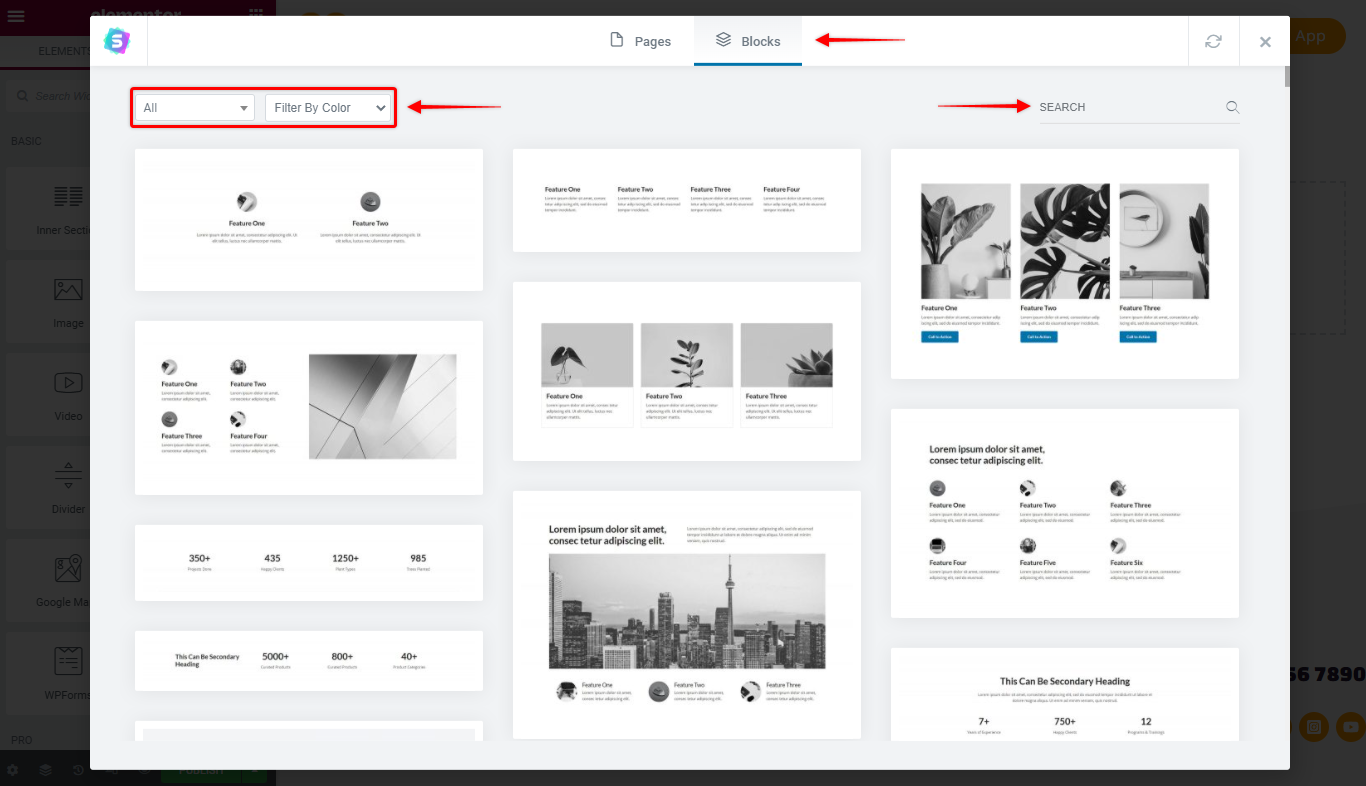Select the ELEMENTS tab in the Elementor panel
The width and height of the screenshot is (1366, 786).
[66, 51]
